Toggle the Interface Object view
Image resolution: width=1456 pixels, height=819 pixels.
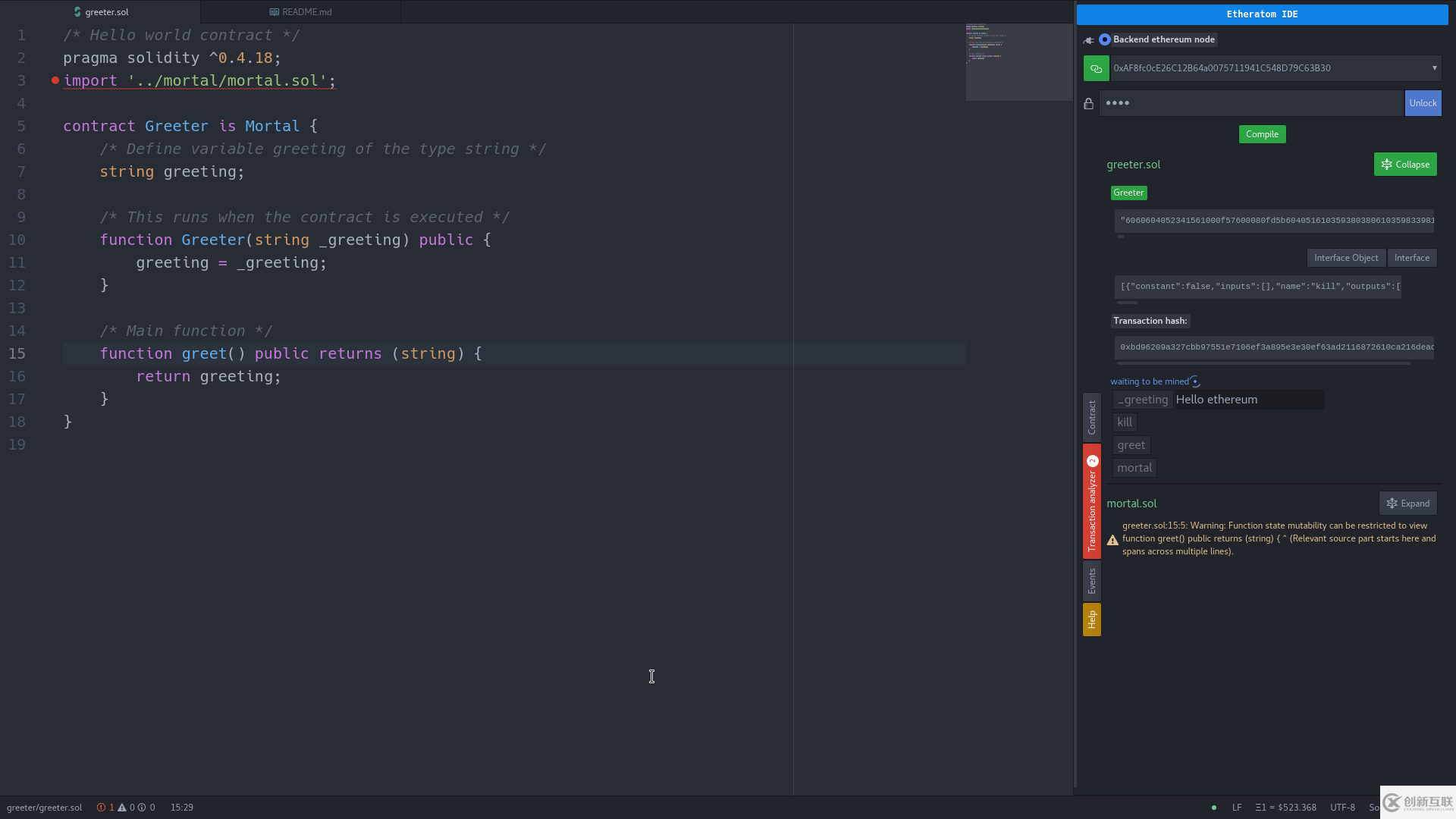point(1346,258)
